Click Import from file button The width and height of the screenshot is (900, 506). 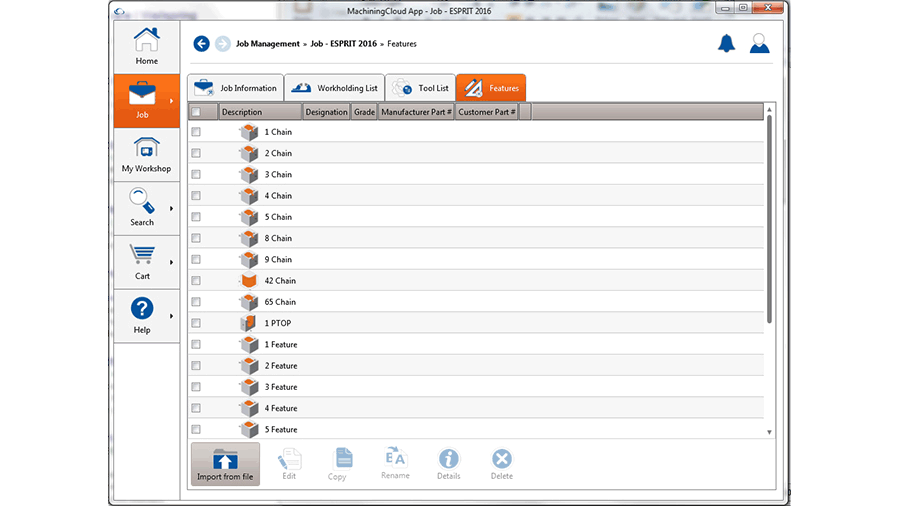(x=225, y=464)
